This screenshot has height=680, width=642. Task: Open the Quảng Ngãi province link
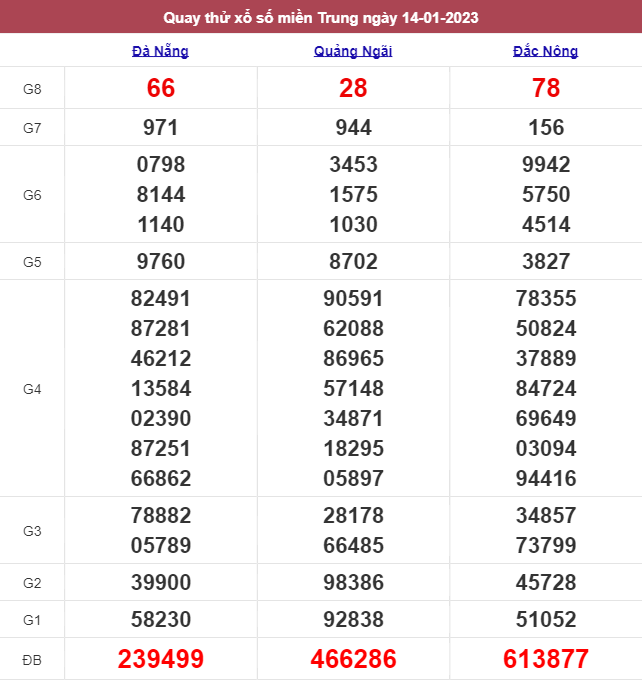[x=353, y=51]
